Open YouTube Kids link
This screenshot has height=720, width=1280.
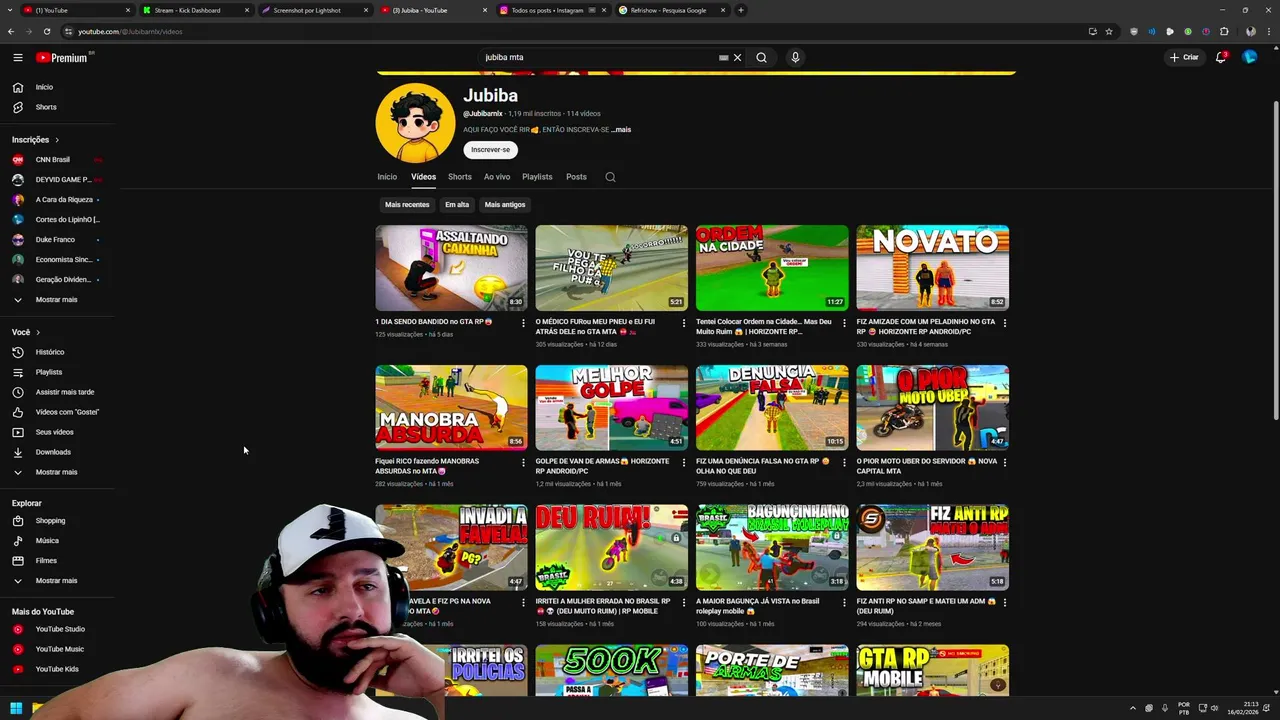[57, 669]
